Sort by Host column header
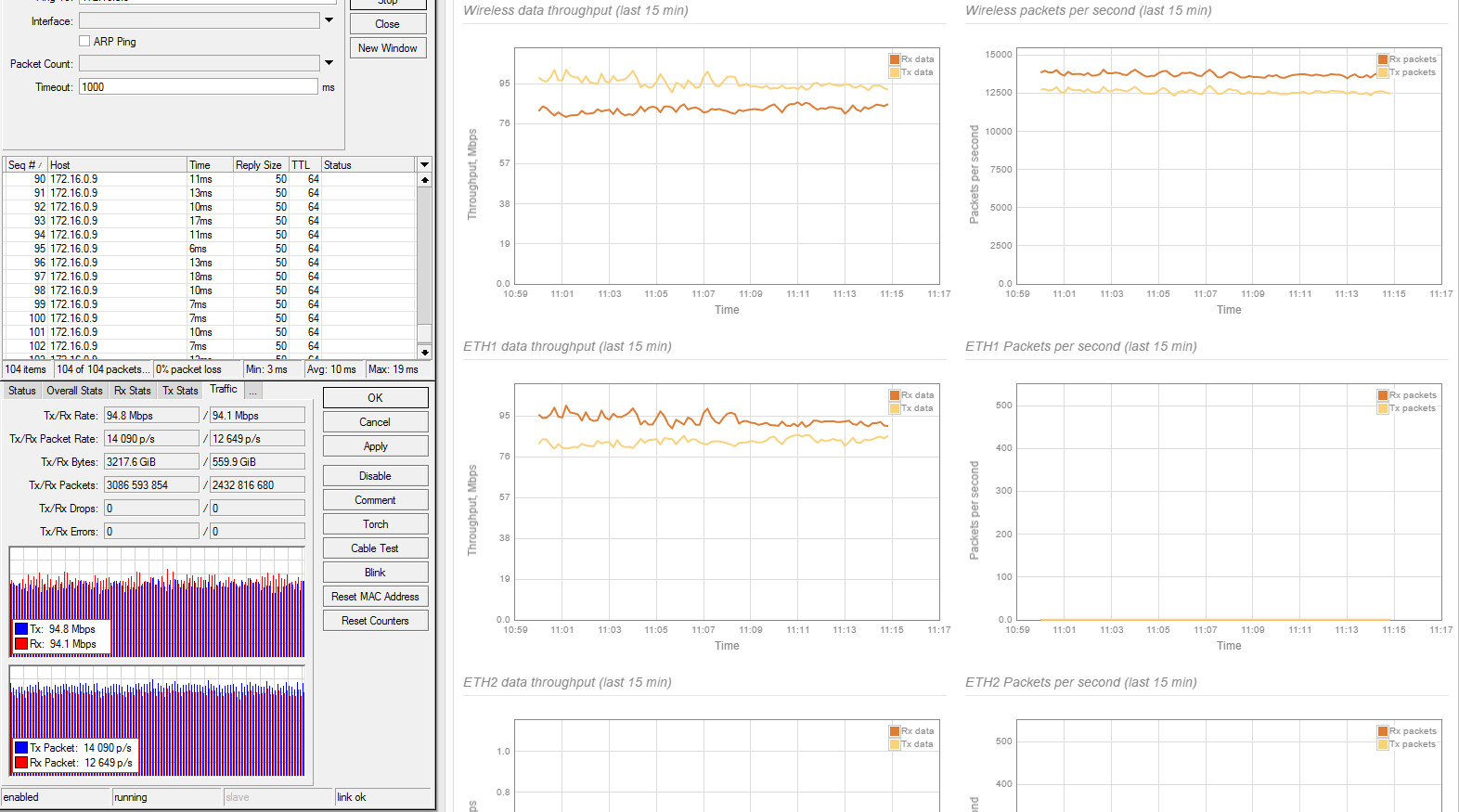Screen dimensions: 1459x812 pos(117,165)
